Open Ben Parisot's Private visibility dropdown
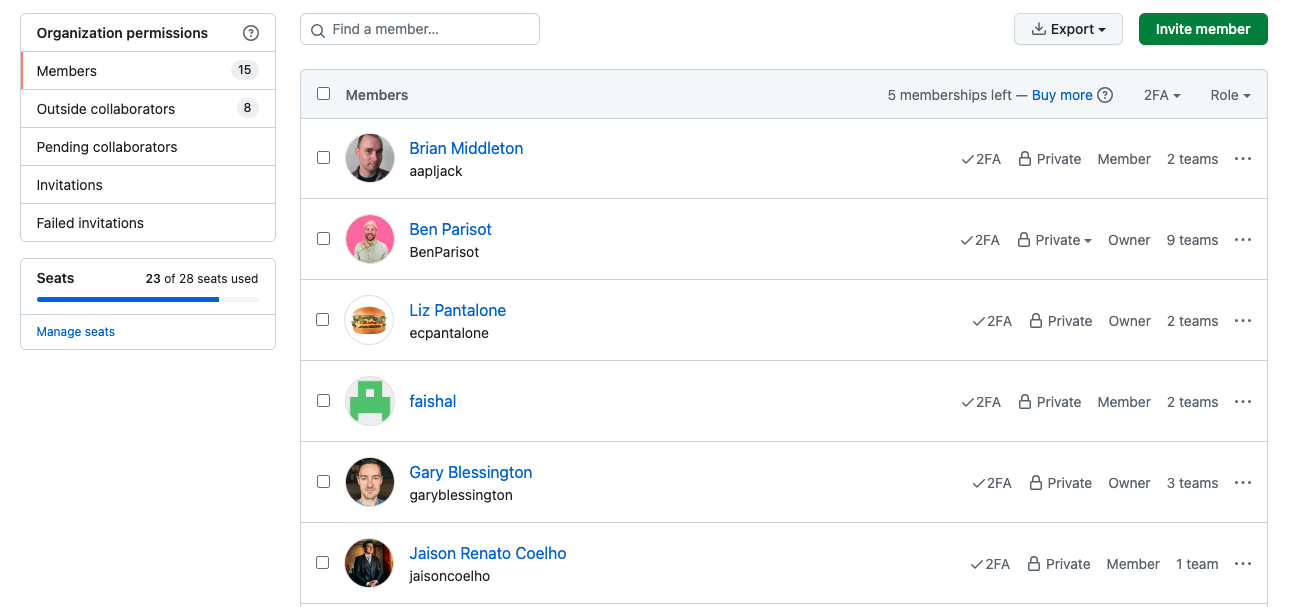This screenshot has width=1298, height=607. point(1055,240)
